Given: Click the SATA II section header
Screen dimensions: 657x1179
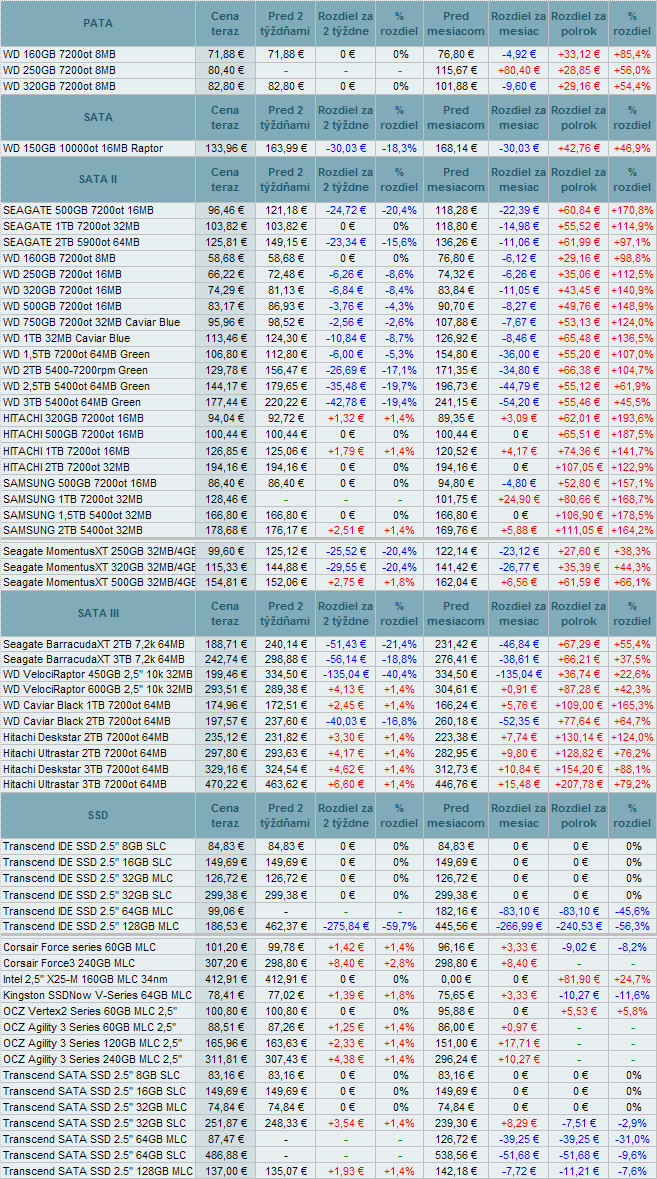Looking at the screenshot, I should pyautogui.click(x=98, y=180).
